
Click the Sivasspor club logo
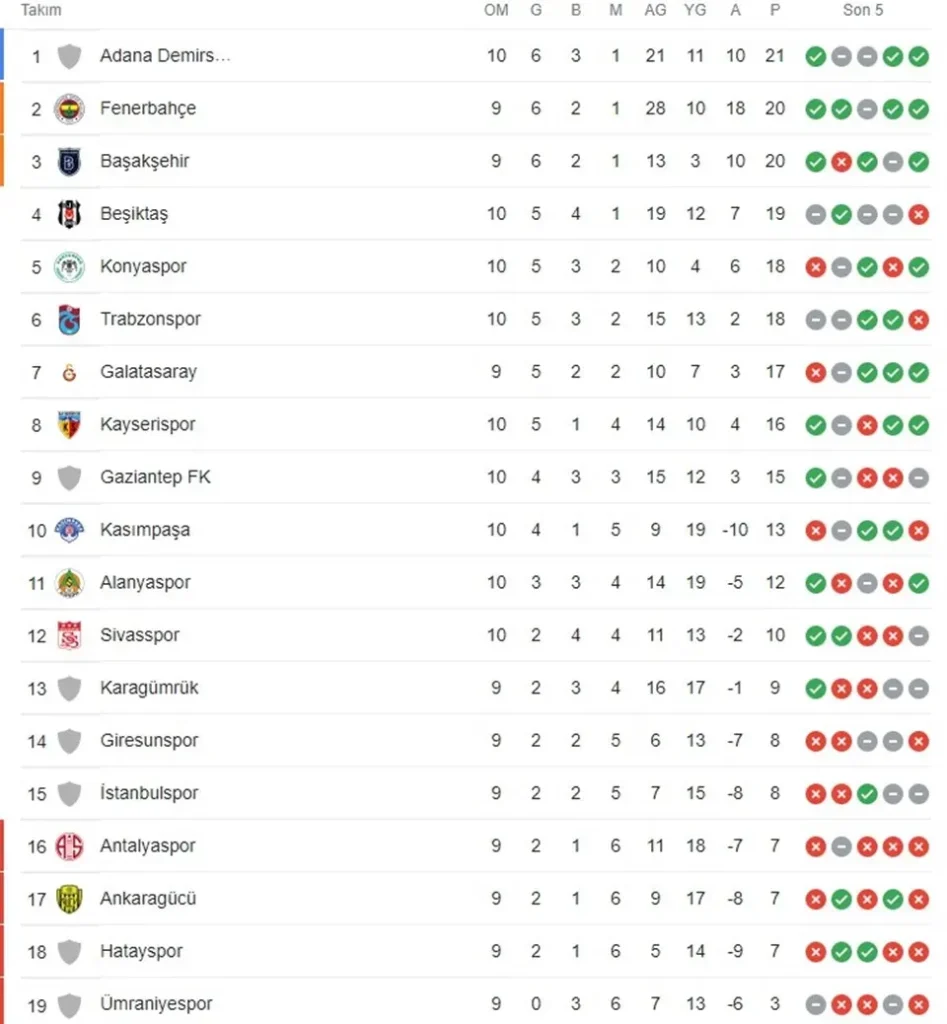click(69, 635)
